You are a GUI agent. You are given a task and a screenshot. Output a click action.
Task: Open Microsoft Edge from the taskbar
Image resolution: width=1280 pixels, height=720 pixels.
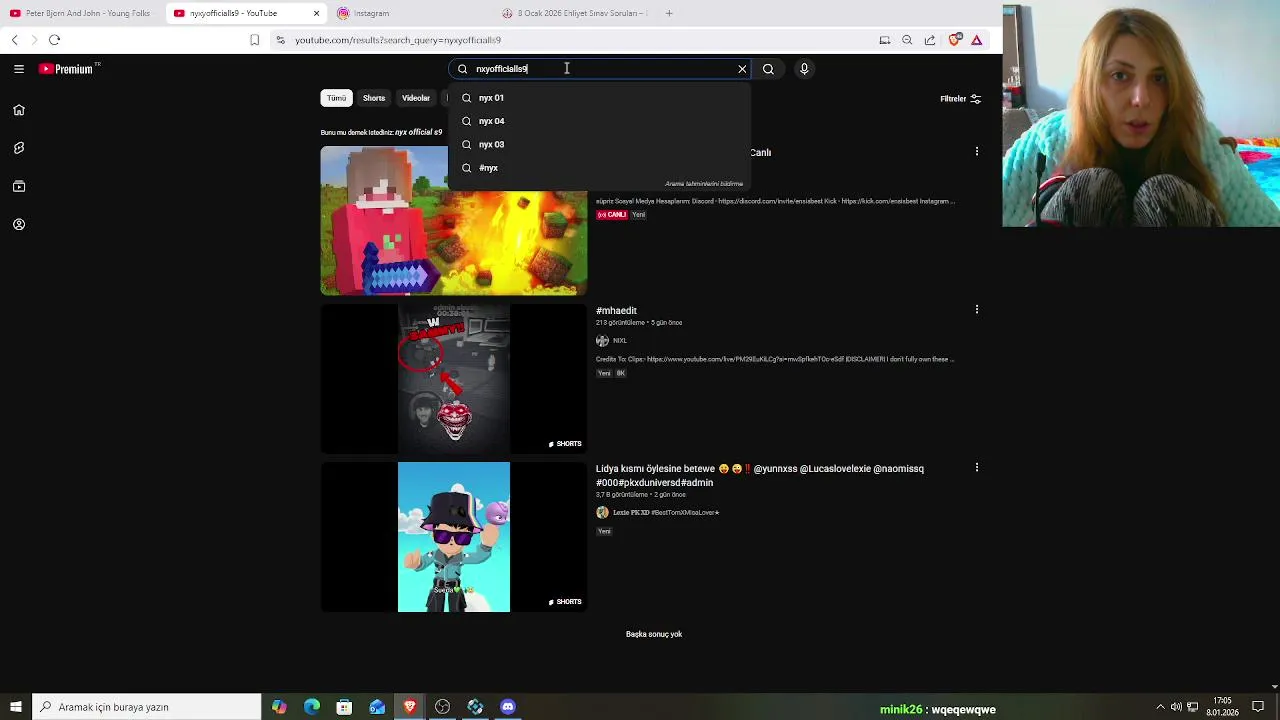tap(312, 707)
